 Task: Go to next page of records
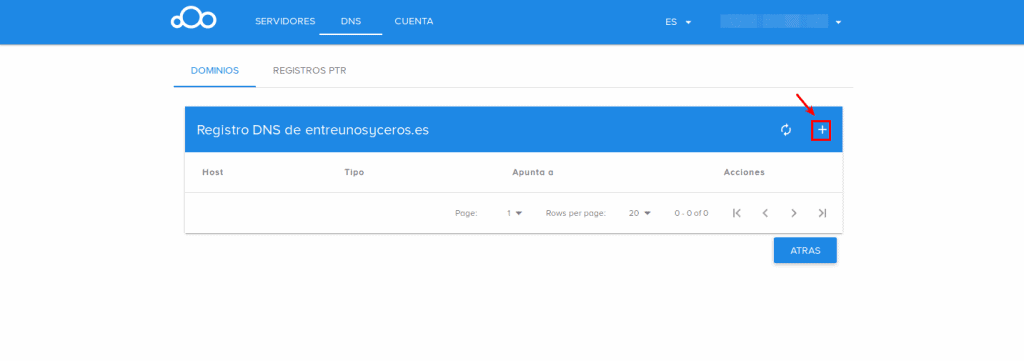(793, 213)
